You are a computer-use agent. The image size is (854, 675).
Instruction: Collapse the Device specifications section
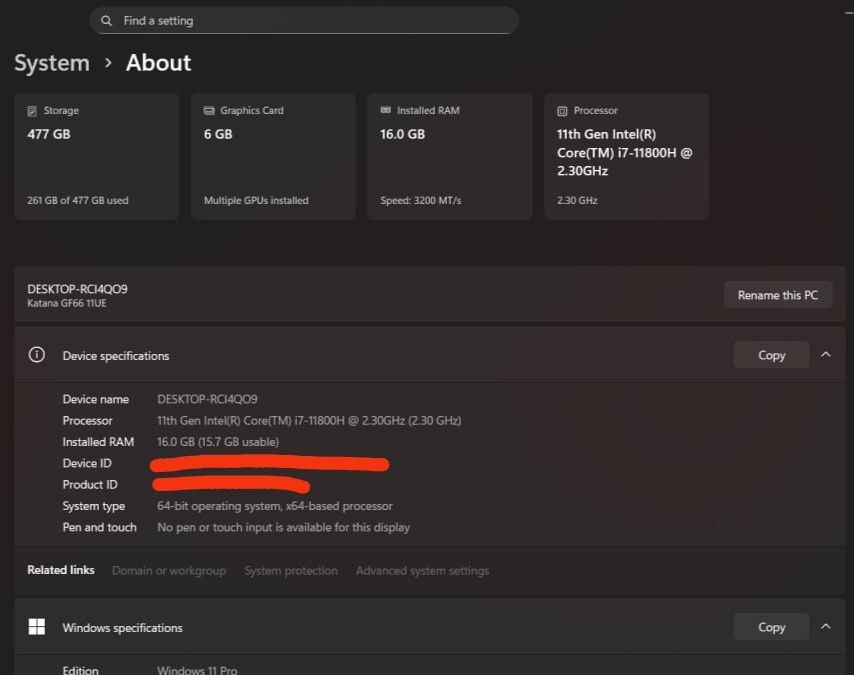[826, 355]
